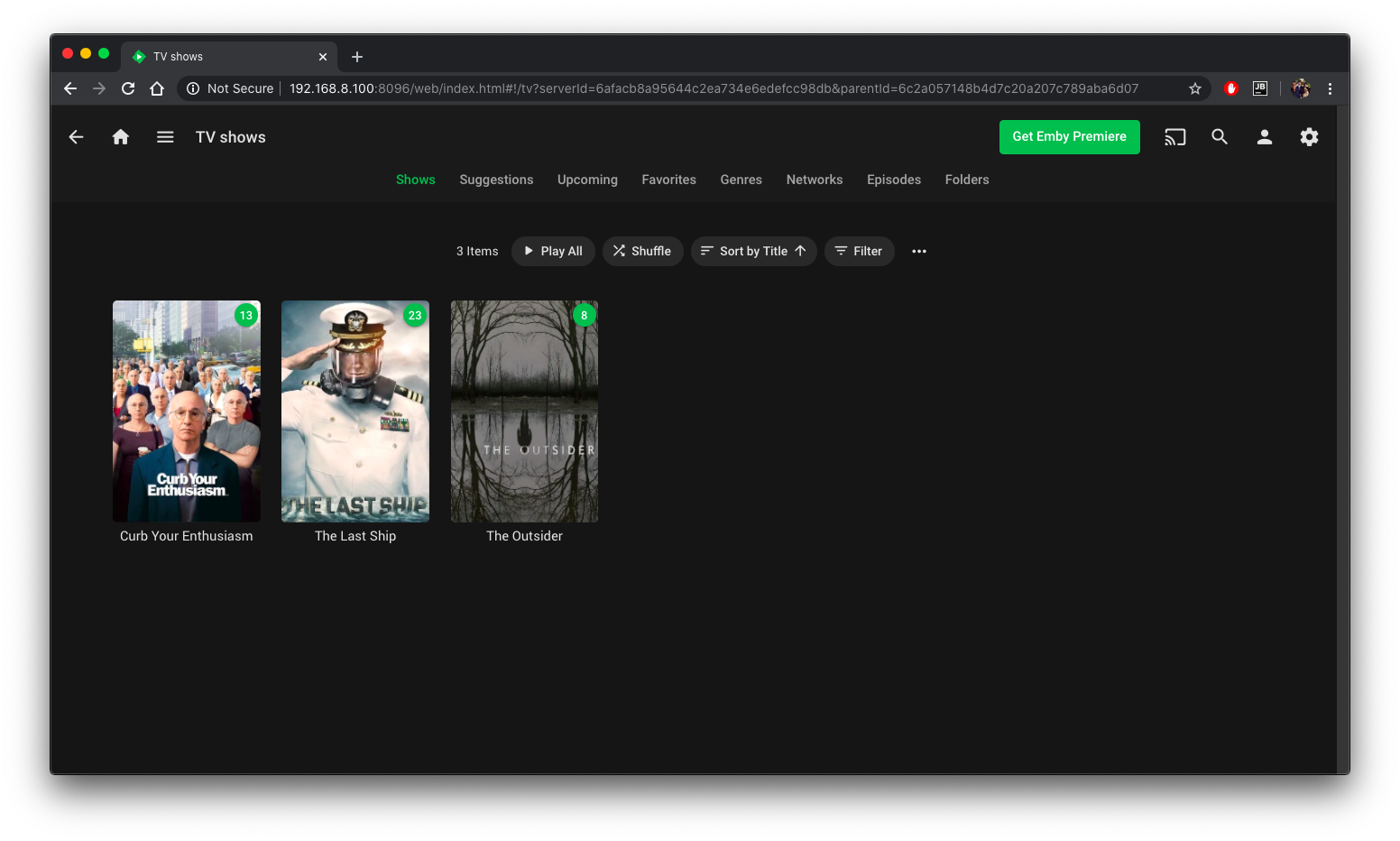Open the user profile icon
This screenshot has height=841, width=1400.
point(1265,137)
